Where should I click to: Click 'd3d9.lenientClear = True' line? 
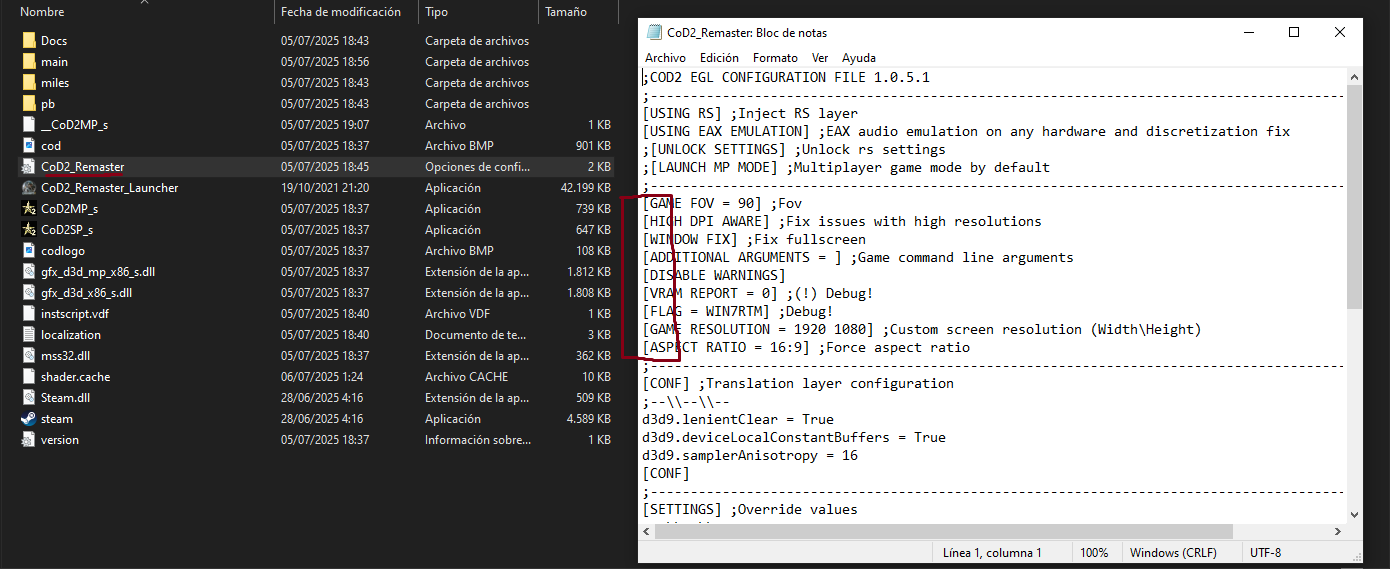click(738, 419)
